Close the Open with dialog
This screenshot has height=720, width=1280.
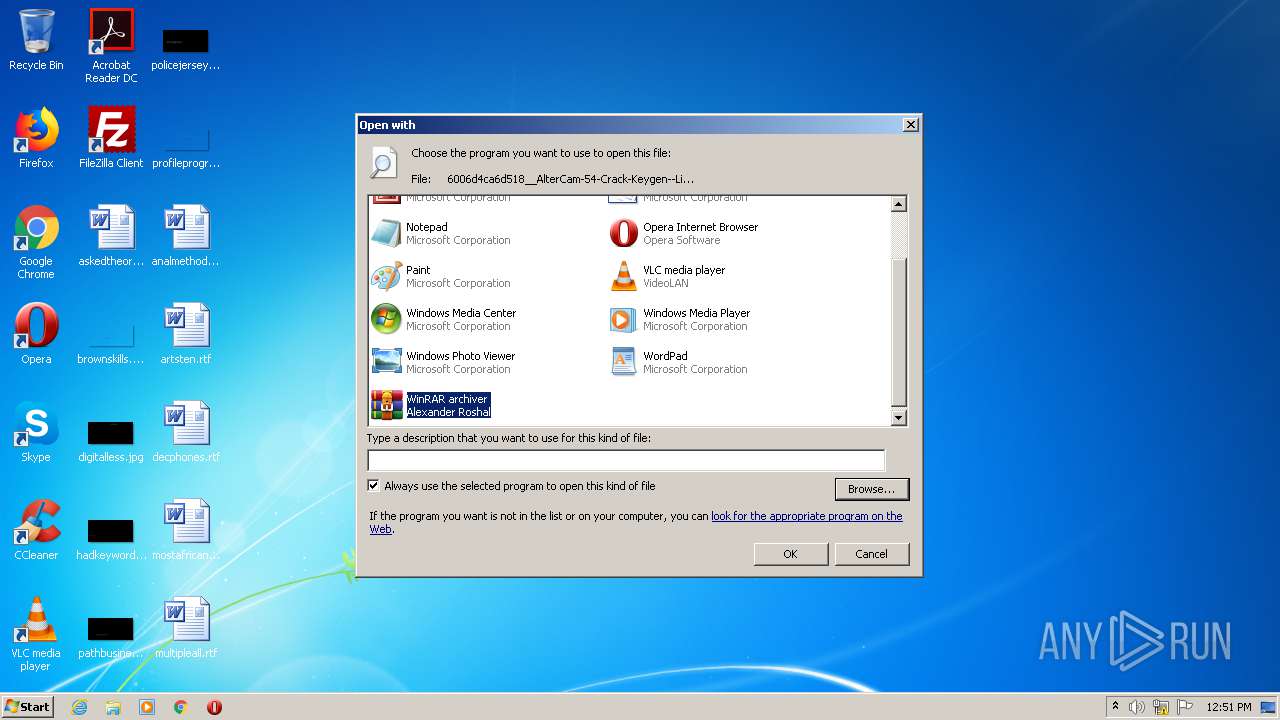910,125
